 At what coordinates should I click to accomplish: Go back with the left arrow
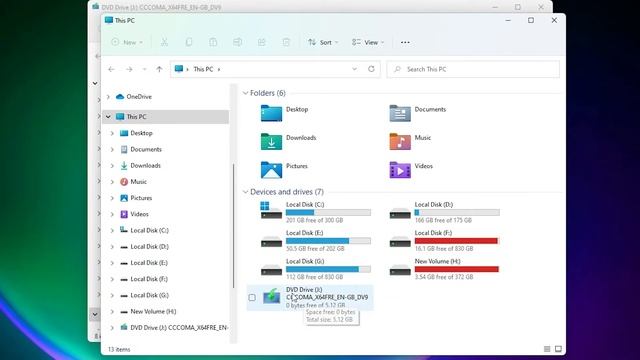click(x=111, y=69)
